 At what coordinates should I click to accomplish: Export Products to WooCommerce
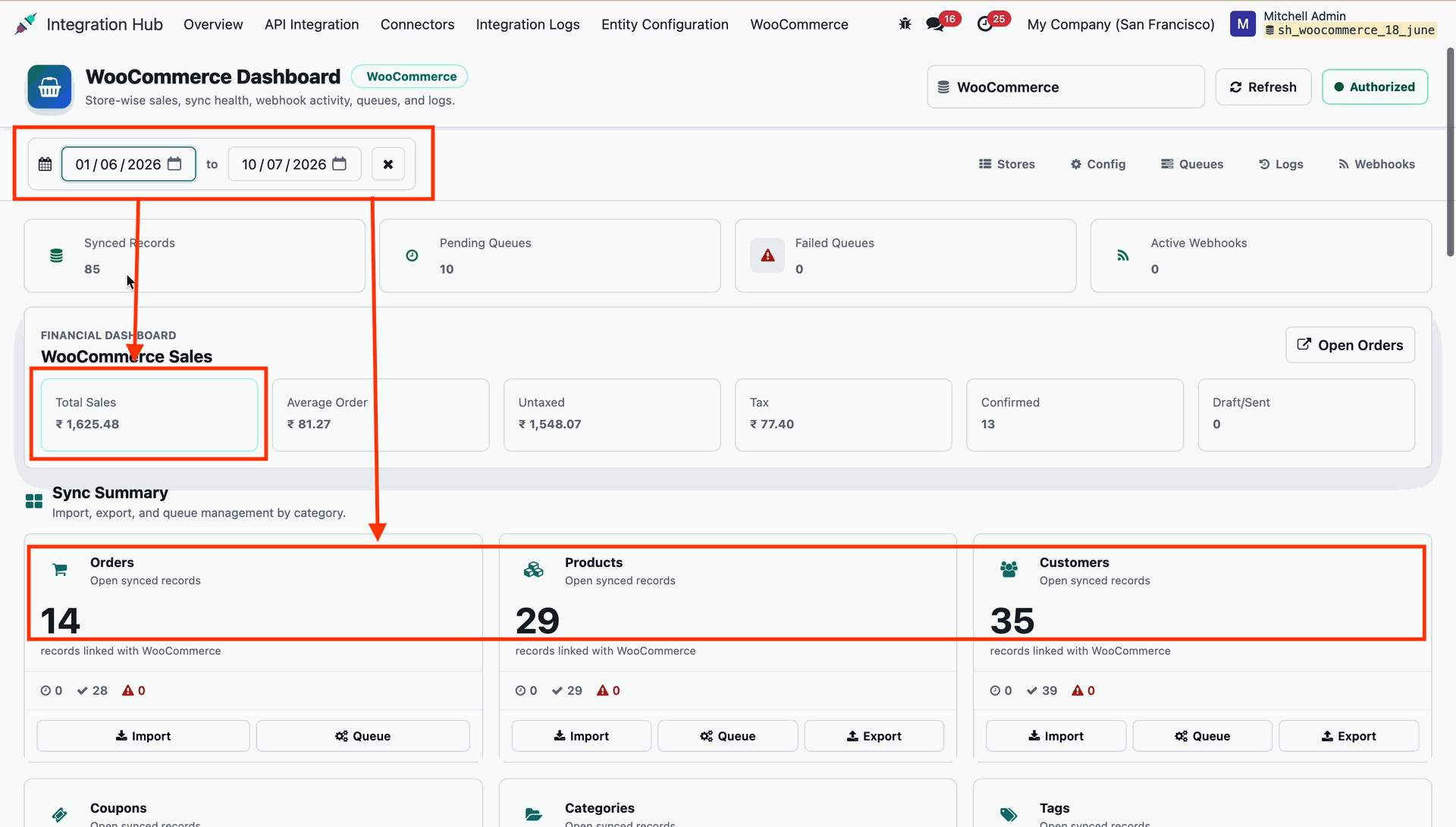(874, 736)
